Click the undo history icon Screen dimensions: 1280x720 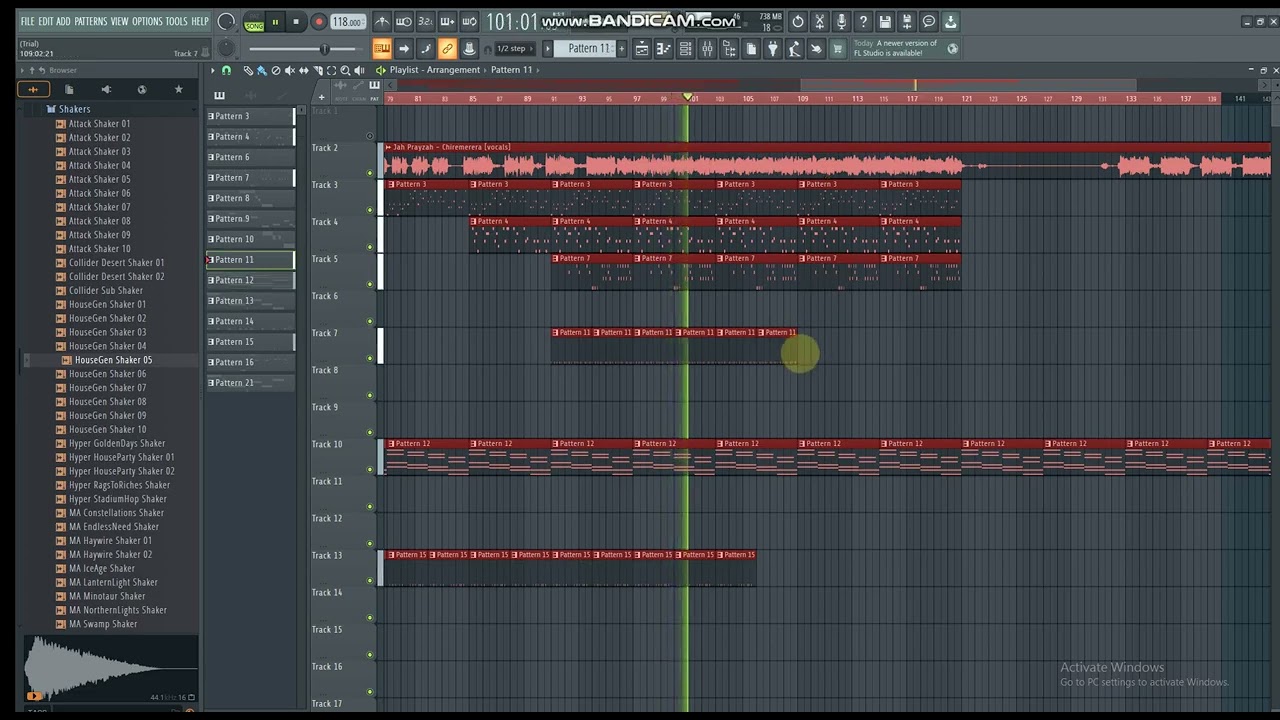click(x=798, y=21)
